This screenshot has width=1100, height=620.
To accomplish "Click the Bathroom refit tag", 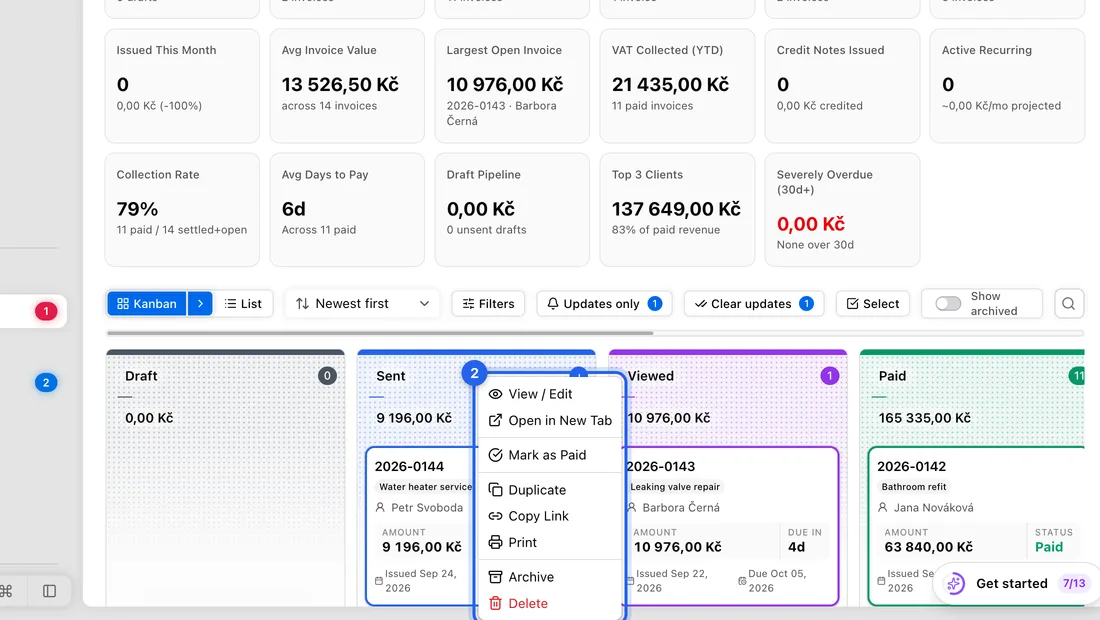I will (913, 487).
